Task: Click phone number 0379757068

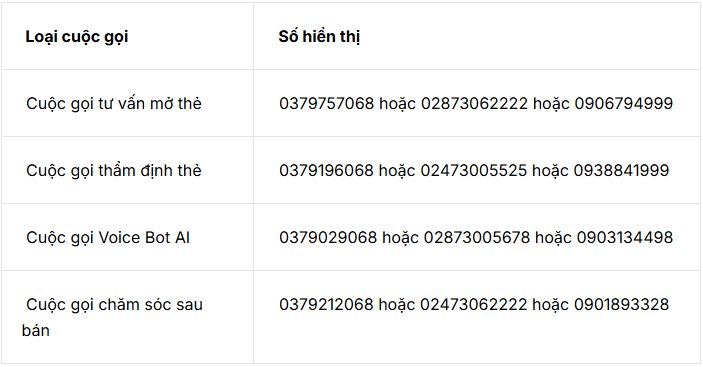Action: pyautogui.click(x=326, y=104)
